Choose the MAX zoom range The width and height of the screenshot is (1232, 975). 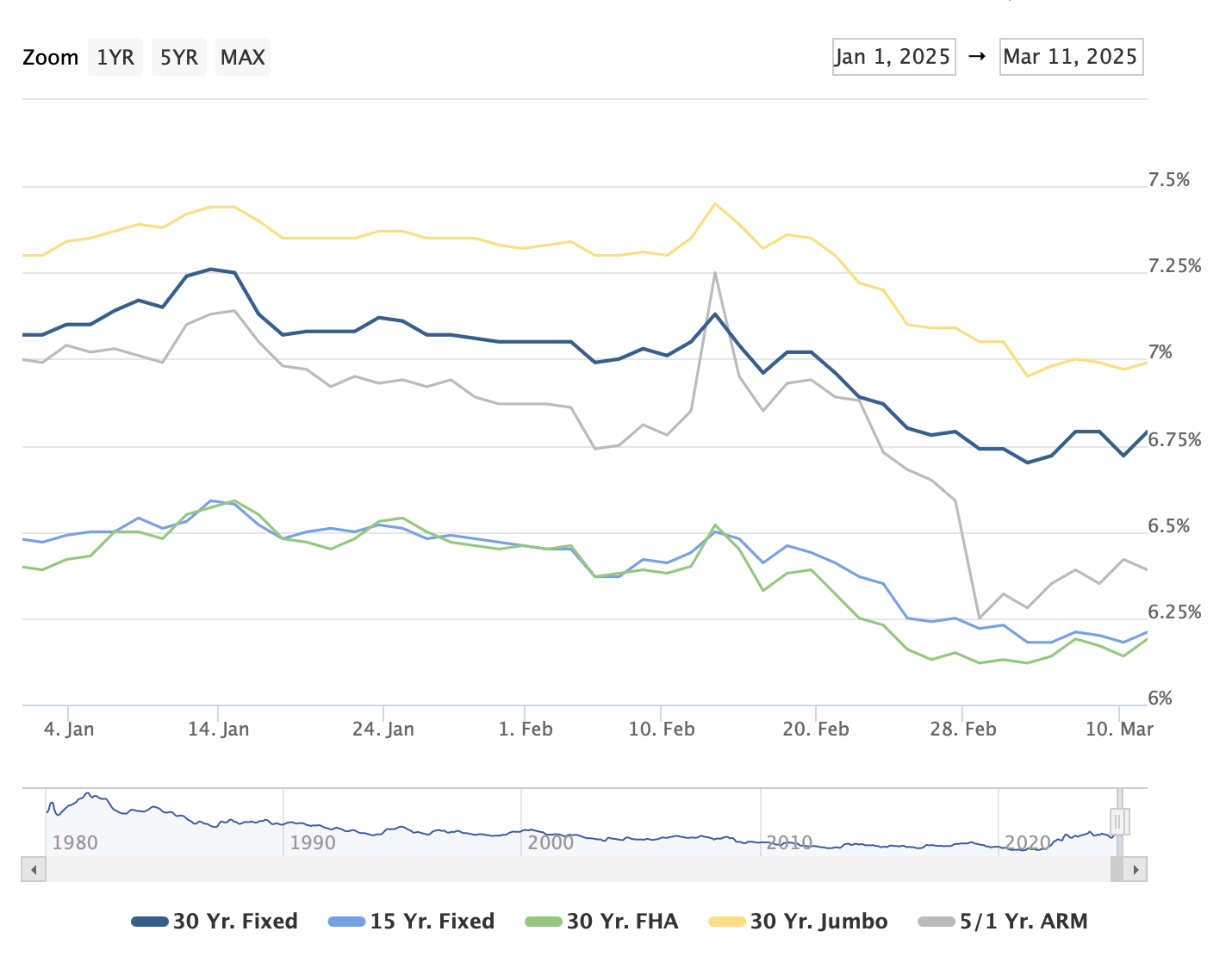point(243,57)
